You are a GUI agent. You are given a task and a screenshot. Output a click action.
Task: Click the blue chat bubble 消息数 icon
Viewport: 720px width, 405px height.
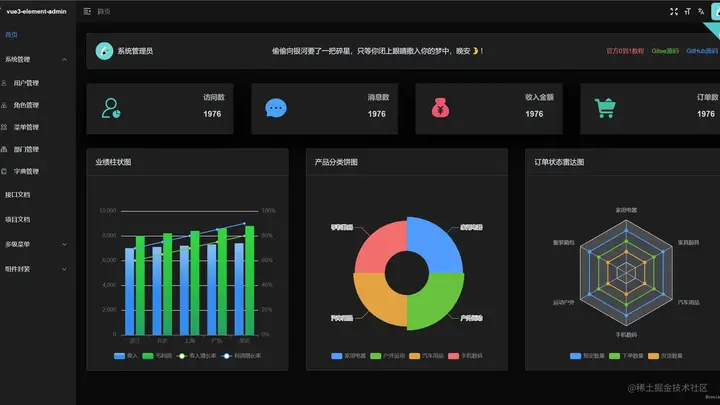[276, 108]
